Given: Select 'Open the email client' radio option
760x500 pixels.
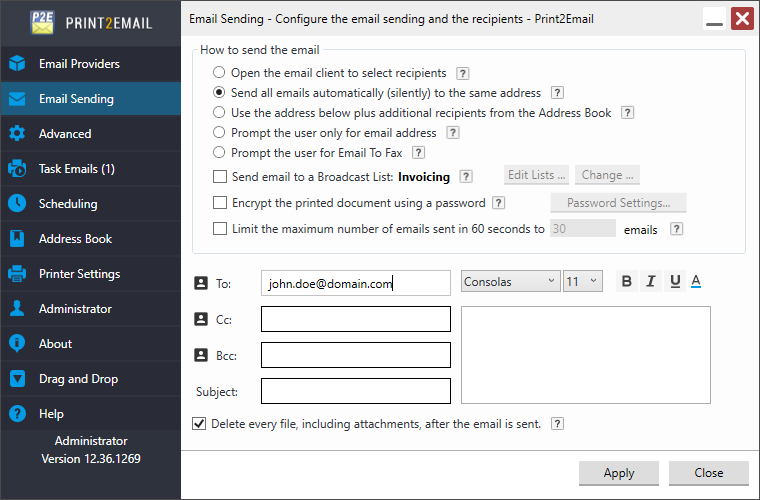Looking at the screenshot, I should pos(219,73).
